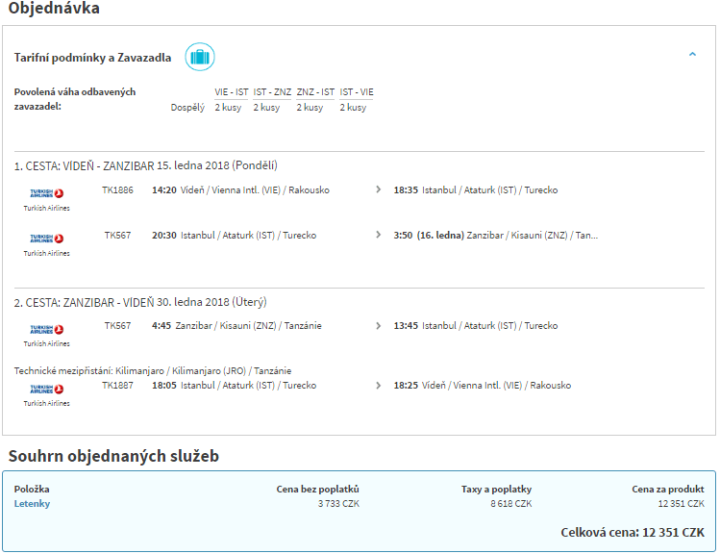The height and width of the screenshot is (554, 720).
Task: Click the Celková cena total price
Action: click(x=633, y=532)
